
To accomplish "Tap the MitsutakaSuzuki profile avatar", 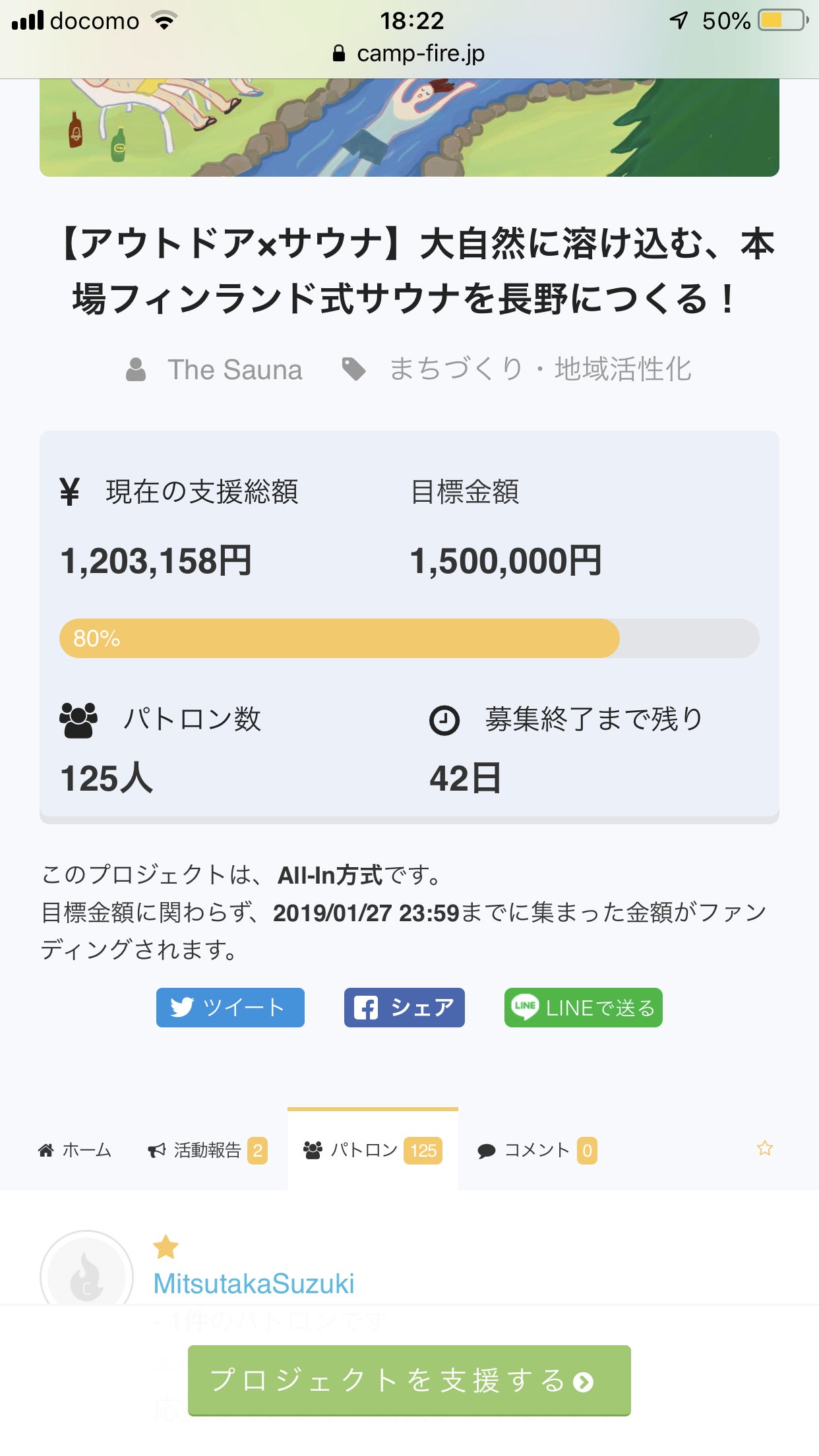I will click(x=86, y=1273).
